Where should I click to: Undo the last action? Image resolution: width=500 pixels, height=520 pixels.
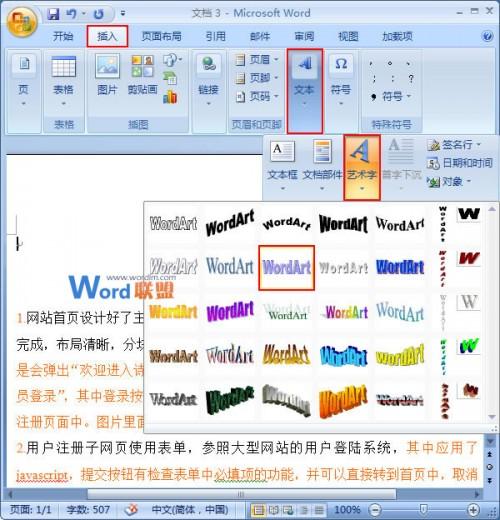(71, 14)
